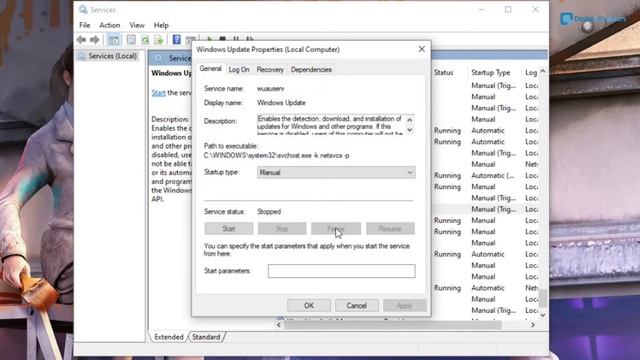640x360 pixels.
Task: Open the File menu
Action: (x=84, y=25)
